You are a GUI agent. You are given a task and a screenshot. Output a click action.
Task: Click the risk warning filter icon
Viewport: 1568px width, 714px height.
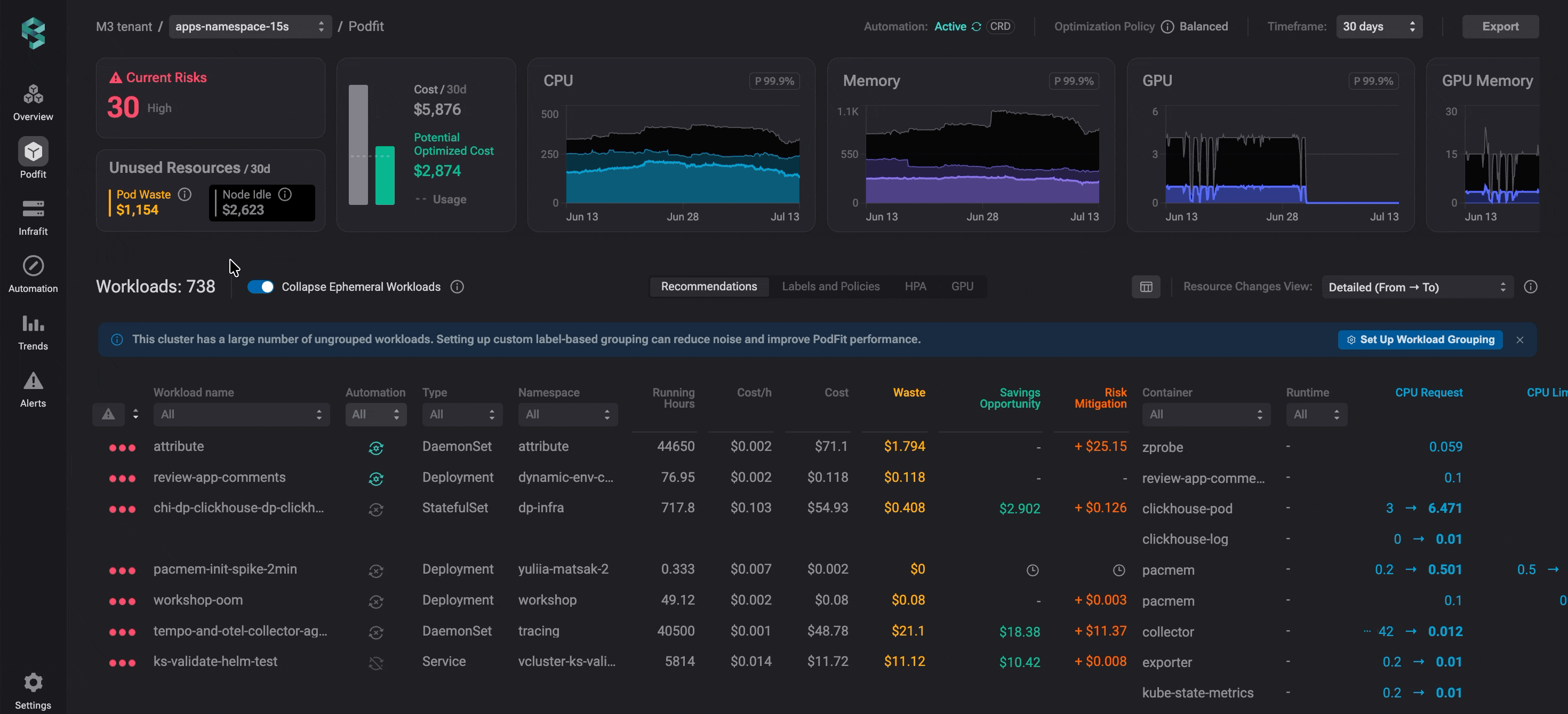click(108, 414)
